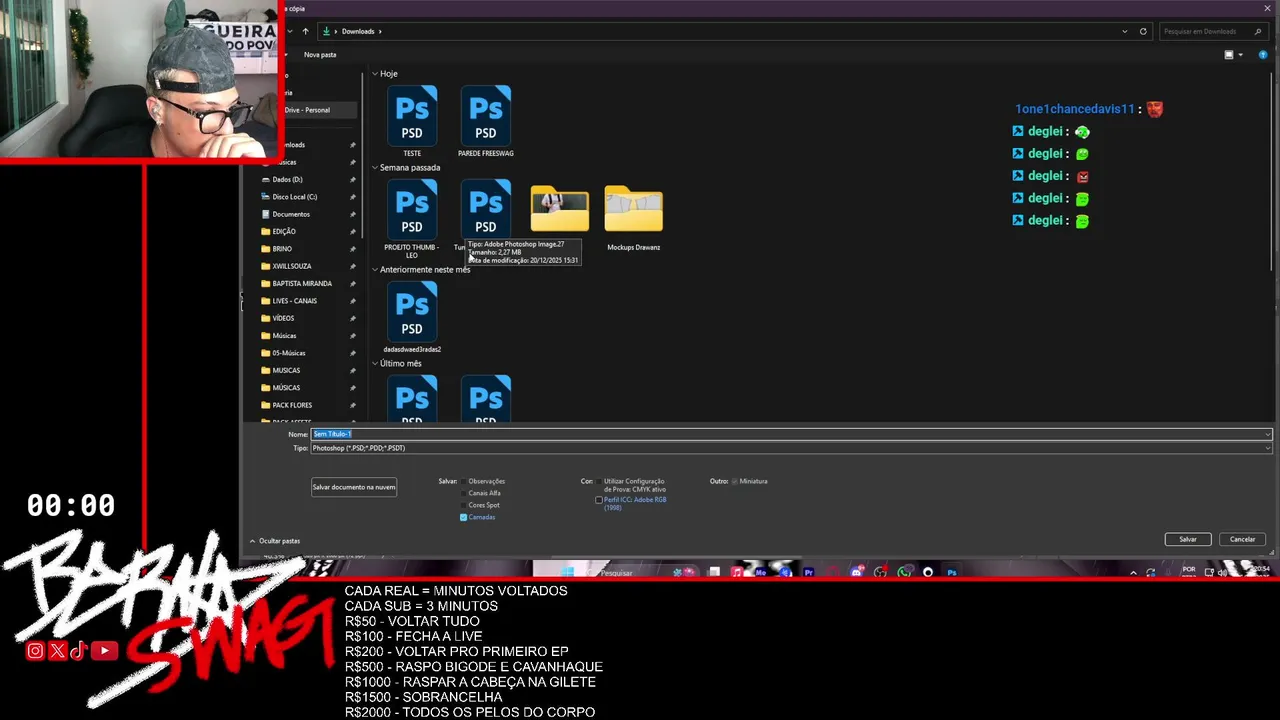
Task: Click Ocultar pastas to hide folders
Action: point(275,541)
